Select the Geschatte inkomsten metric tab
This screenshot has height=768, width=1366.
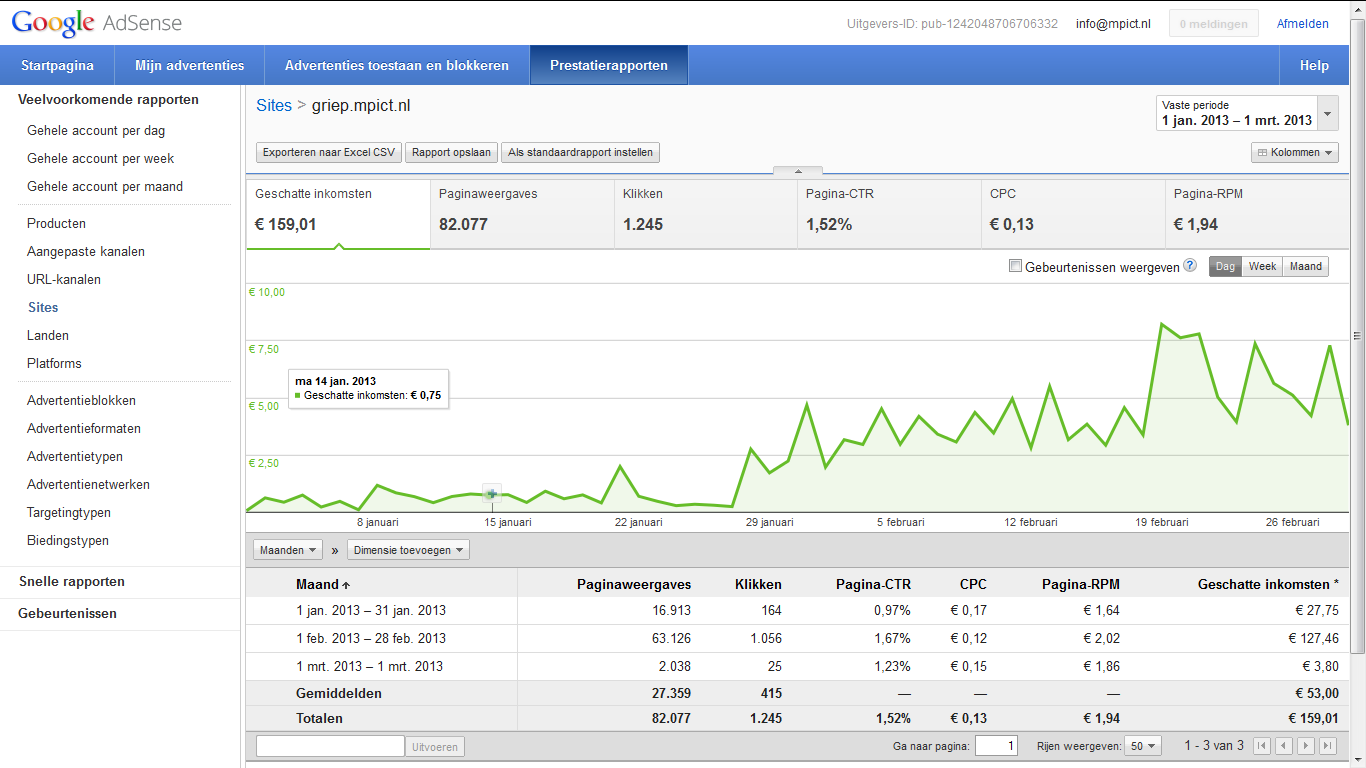338,213
